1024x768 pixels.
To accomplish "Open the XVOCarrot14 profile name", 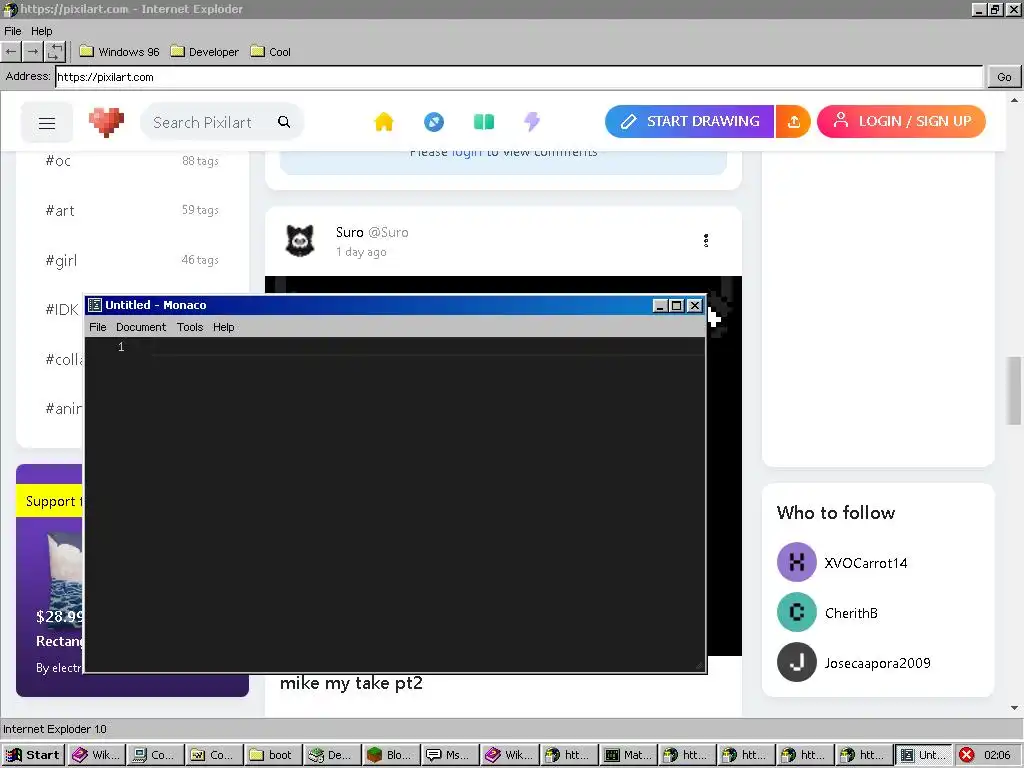I will tap(866, 563).
